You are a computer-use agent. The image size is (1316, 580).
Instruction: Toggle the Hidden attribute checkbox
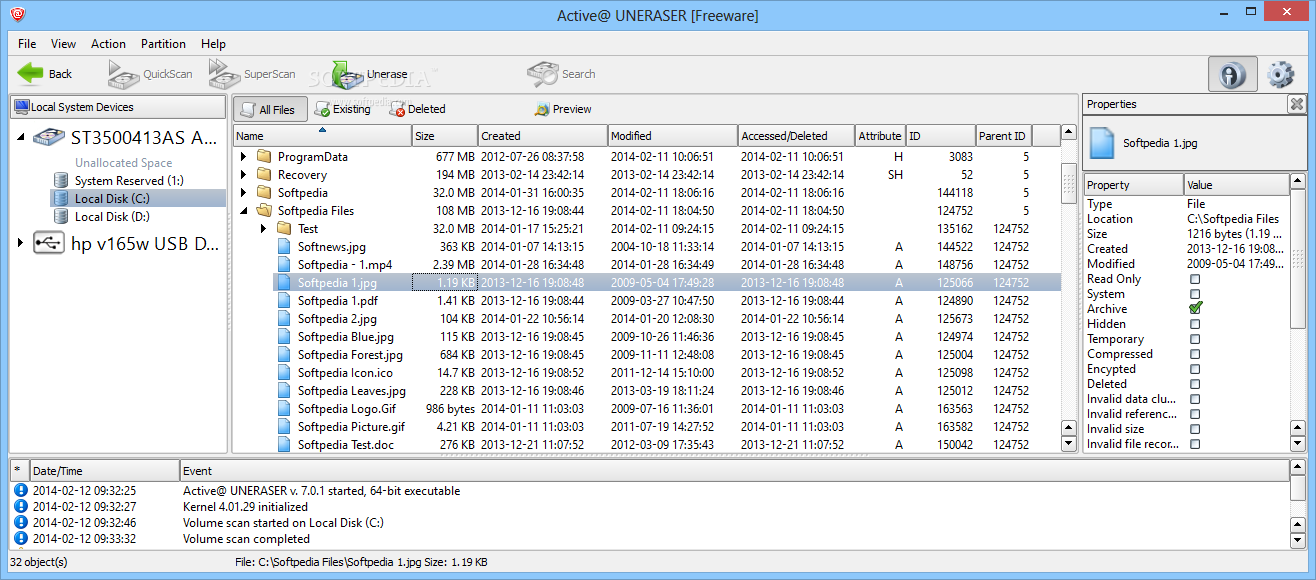click(1195, 324)
